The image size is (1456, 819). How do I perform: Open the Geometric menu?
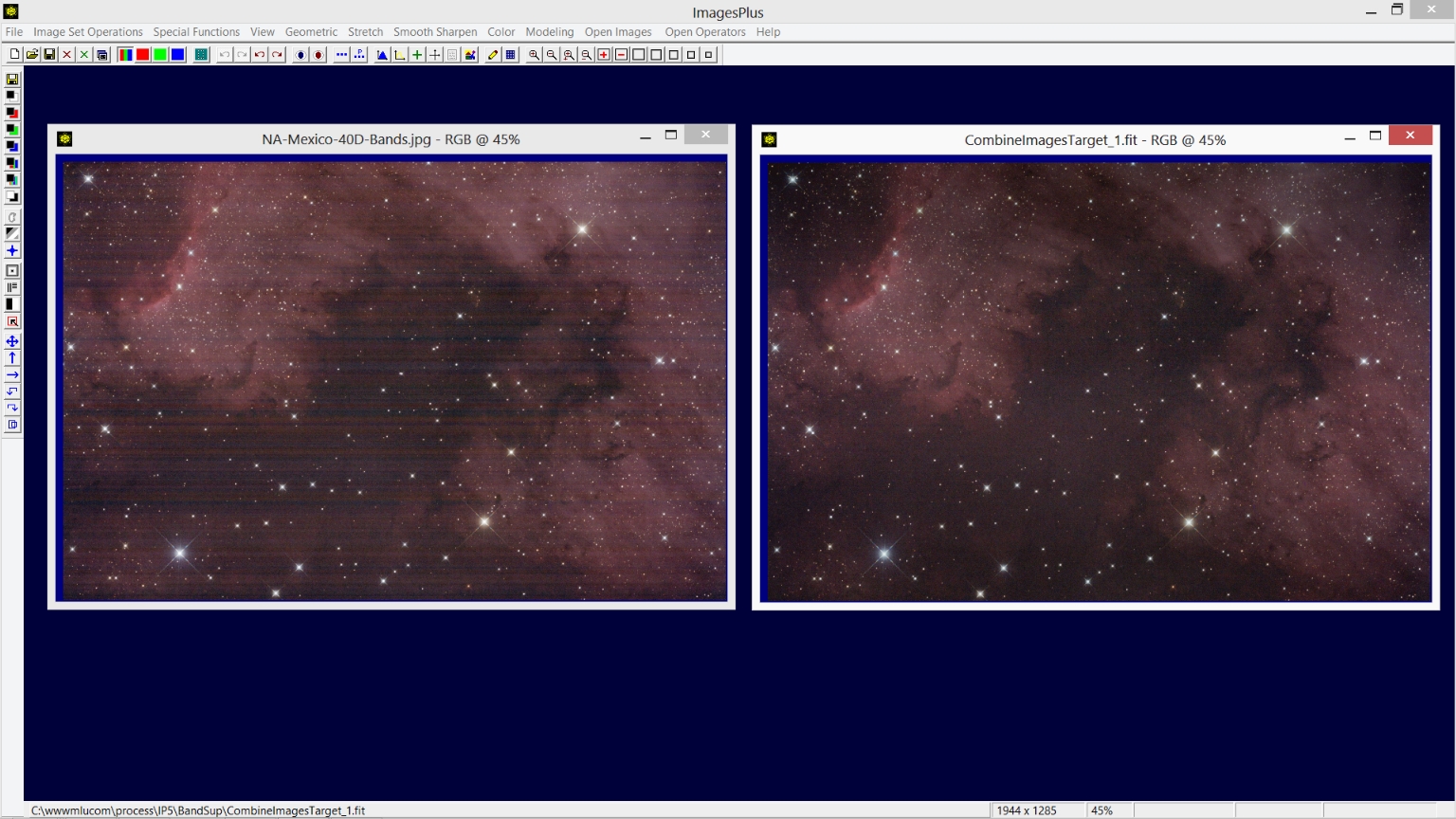tap(311, 32)
